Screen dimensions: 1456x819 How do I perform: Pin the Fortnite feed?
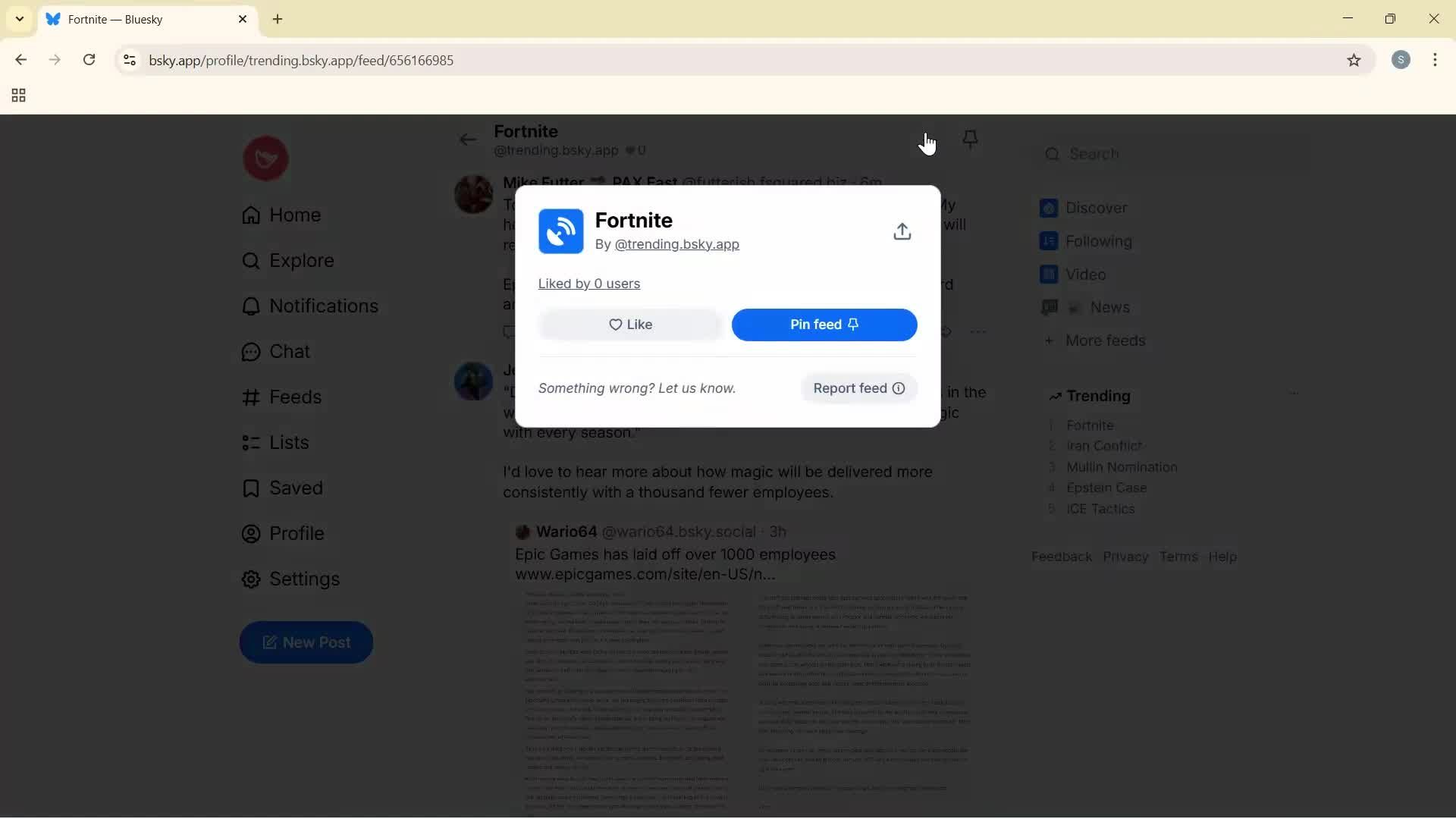pos(824,325)
